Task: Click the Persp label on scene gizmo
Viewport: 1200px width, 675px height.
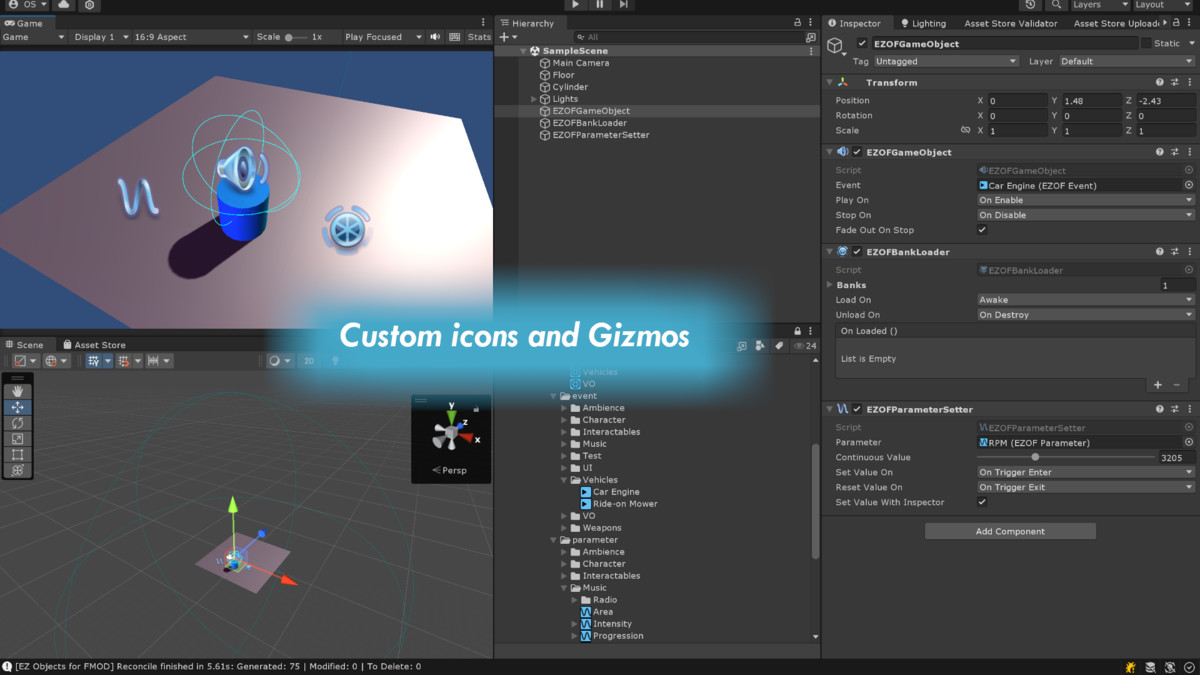Action: (x=454, y=470)
